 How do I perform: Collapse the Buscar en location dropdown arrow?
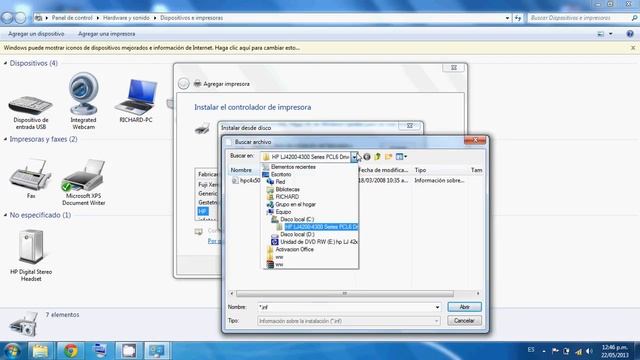[354, 157]
